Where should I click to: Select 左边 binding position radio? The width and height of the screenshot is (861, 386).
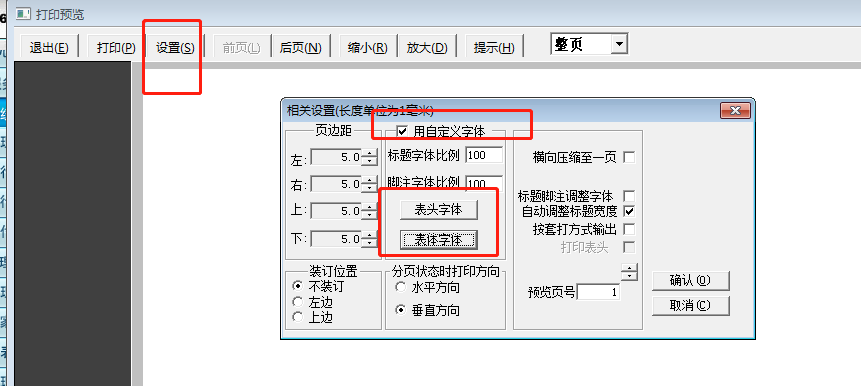pos(298,302)
